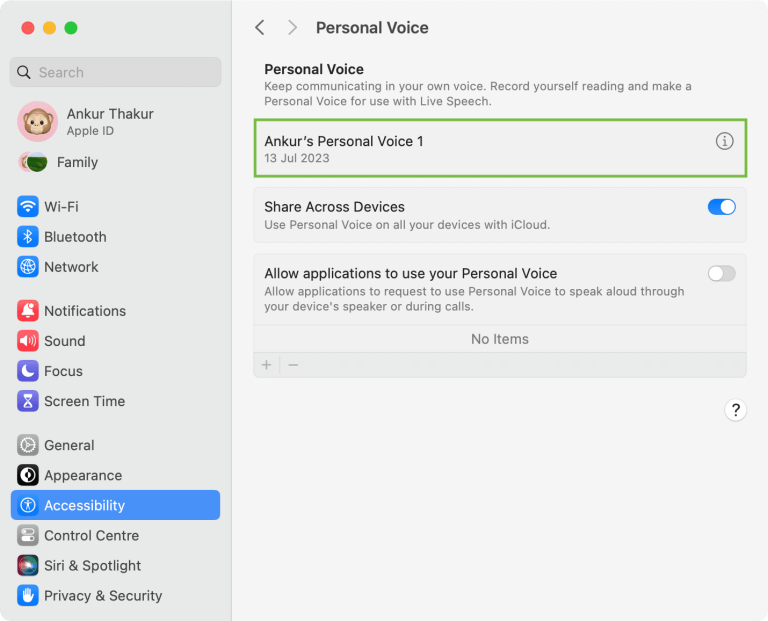Go forward with the right chevron

pos(292,28)
